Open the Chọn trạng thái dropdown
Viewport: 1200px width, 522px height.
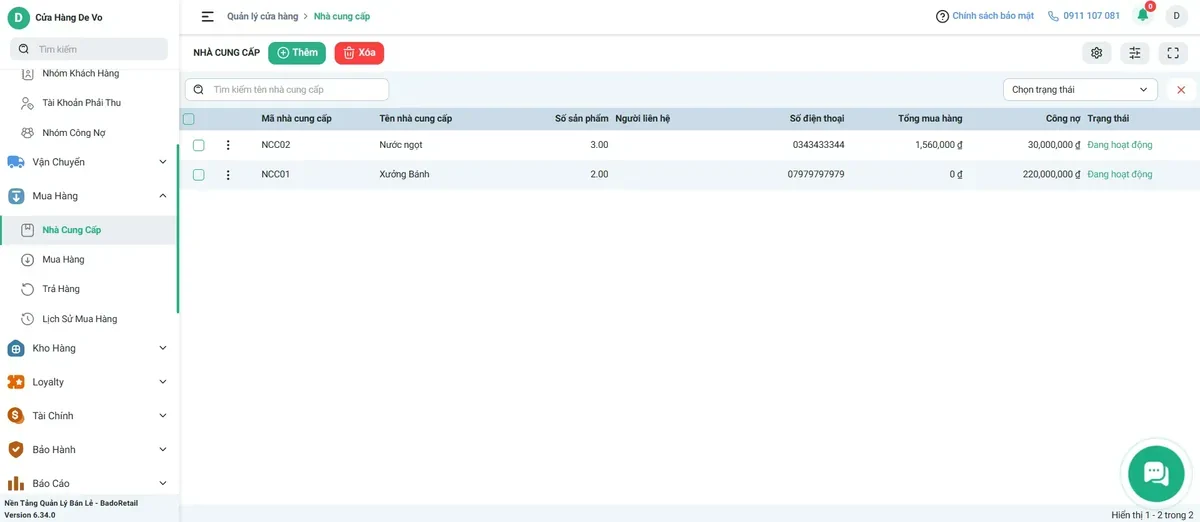pyautogui.click(x=1080, y=90)
